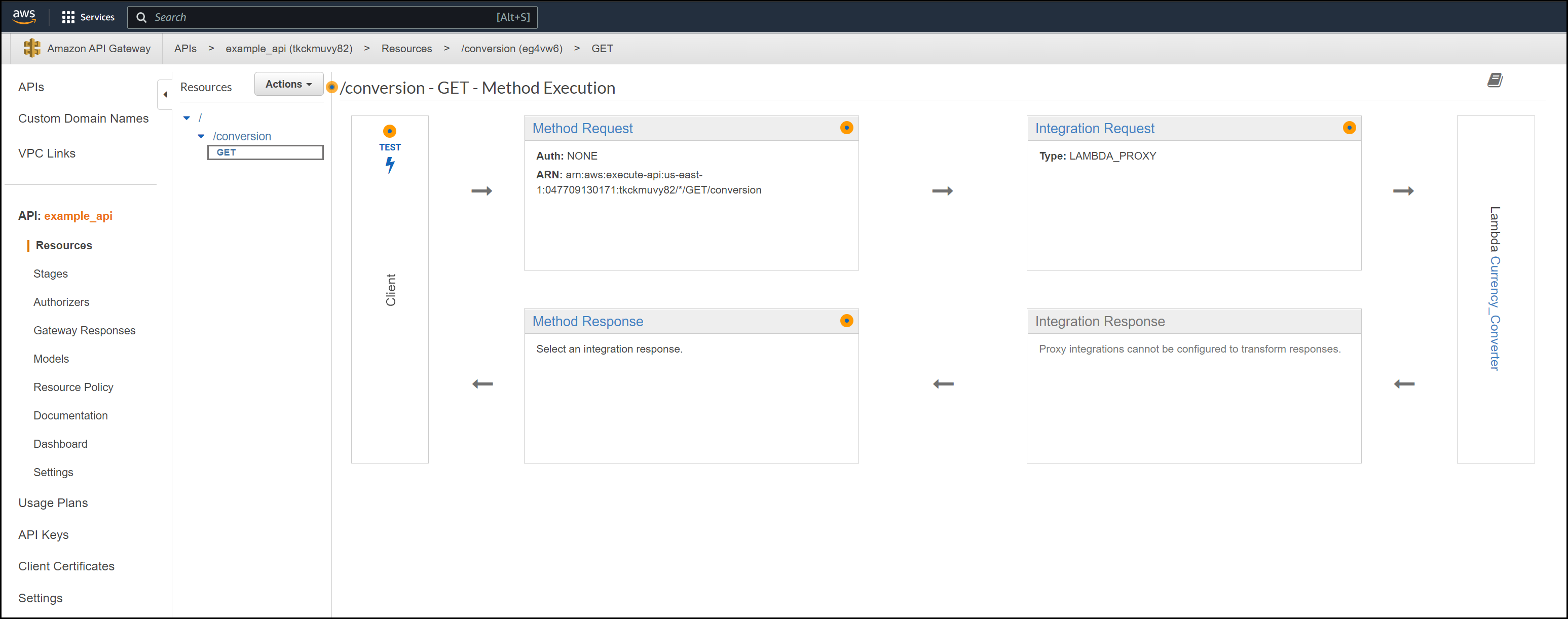Select the GET method under /conversion
The image size is (1568, 619).
coord(225,152)
